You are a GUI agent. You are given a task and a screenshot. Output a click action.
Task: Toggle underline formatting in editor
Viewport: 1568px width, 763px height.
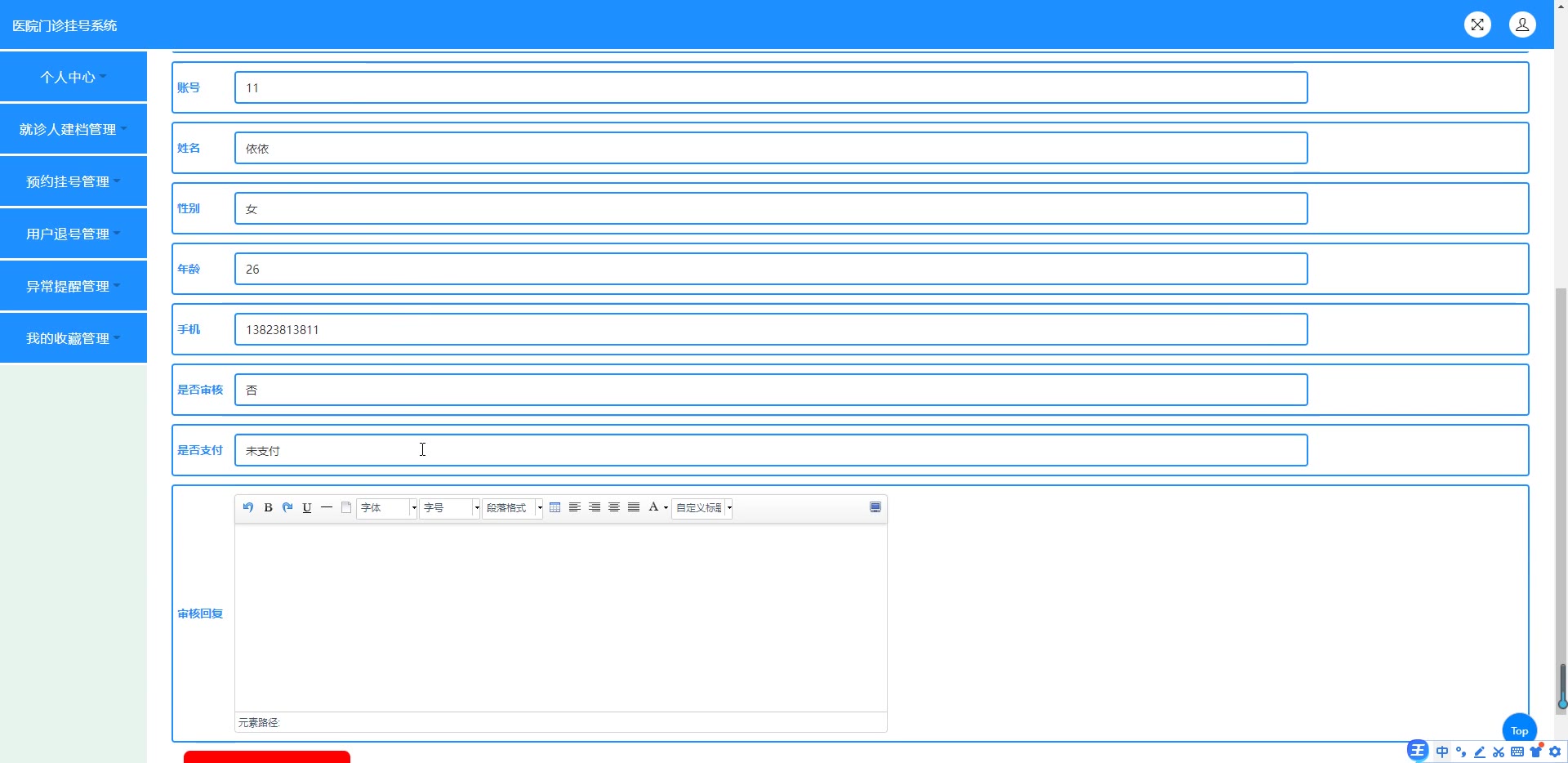coord(307,507)
